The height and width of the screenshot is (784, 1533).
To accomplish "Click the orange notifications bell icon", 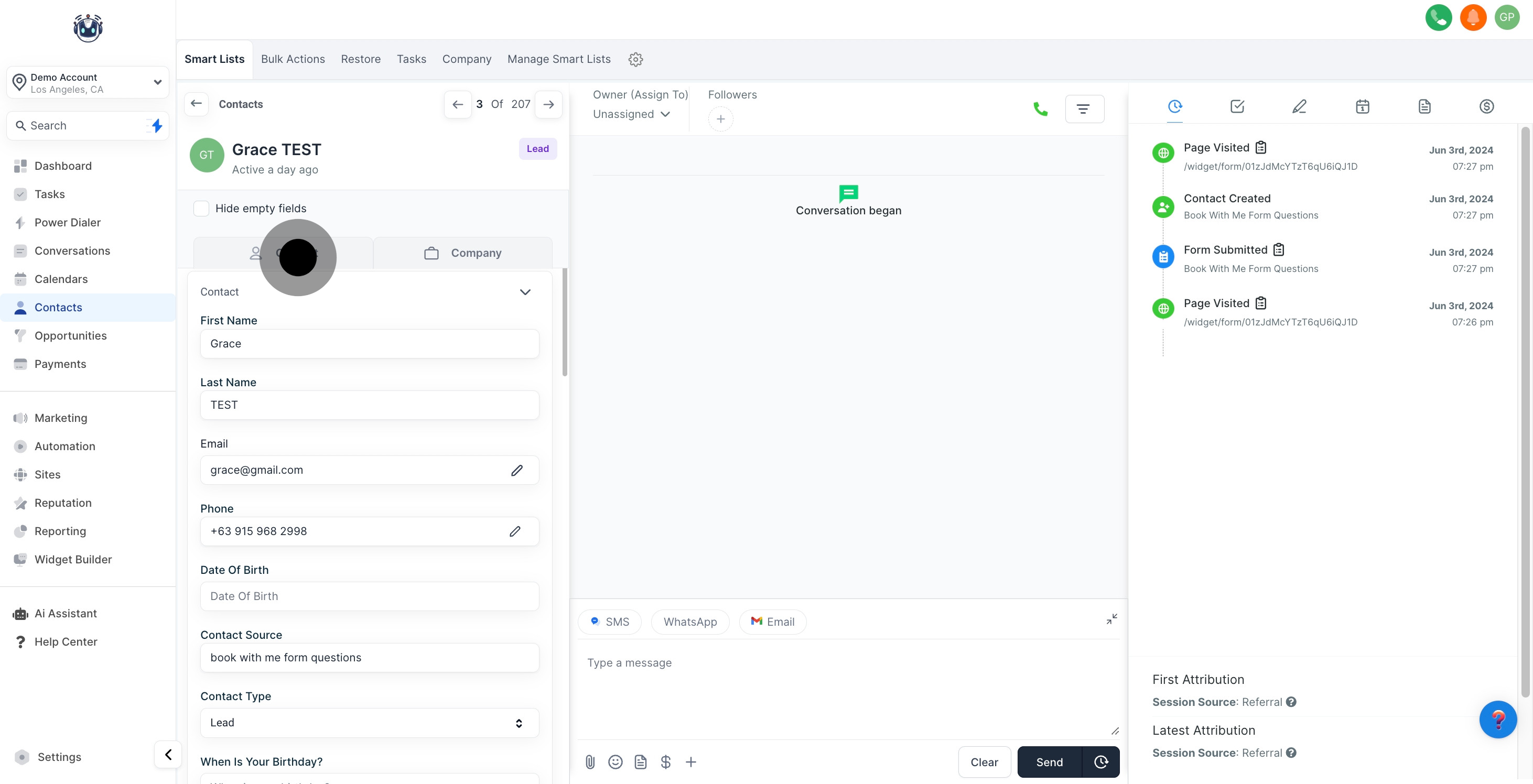I will [1472, 17].
